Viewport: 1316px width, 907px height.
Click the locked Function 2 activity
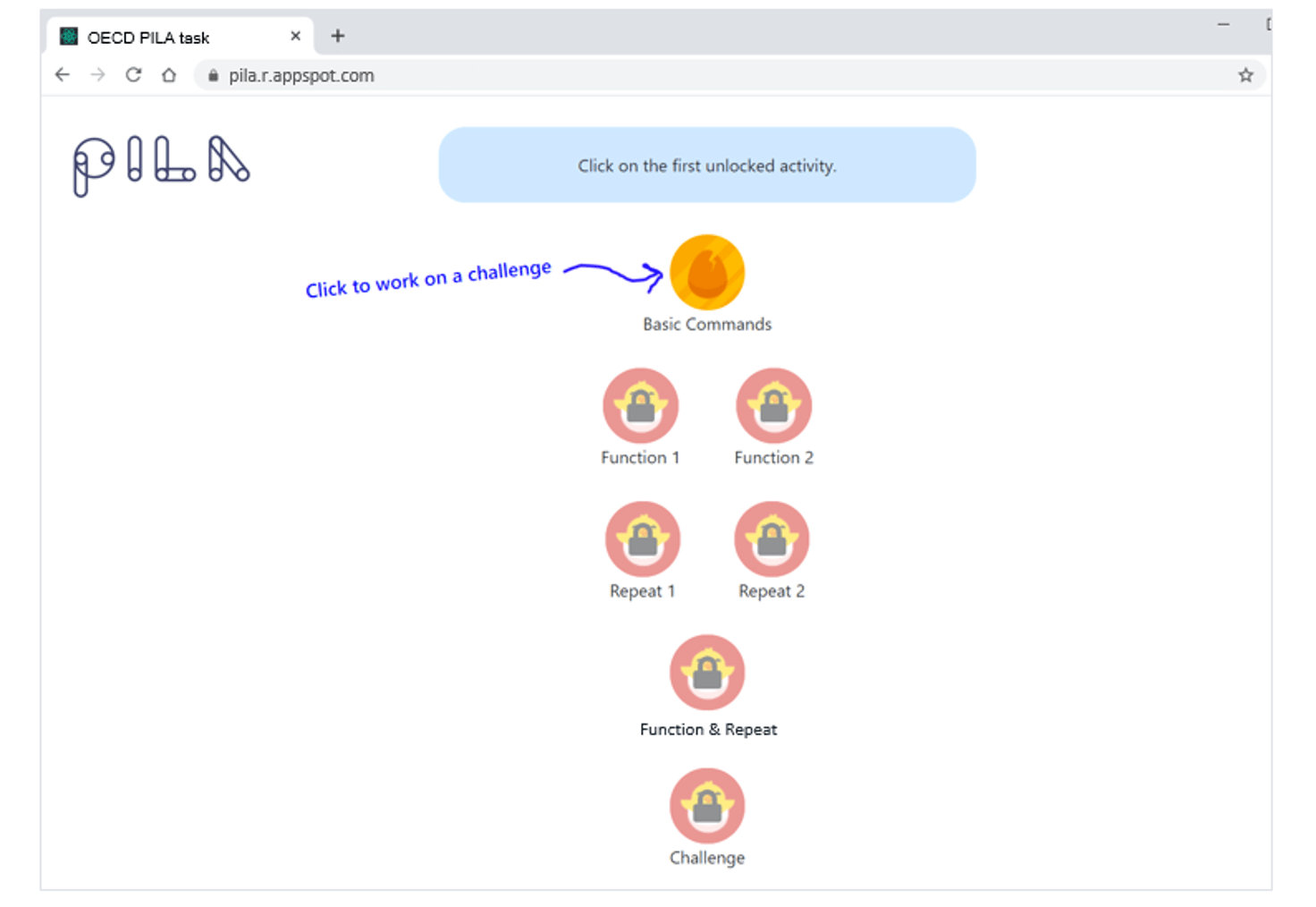pyautogui.click(x=772, y=404)
